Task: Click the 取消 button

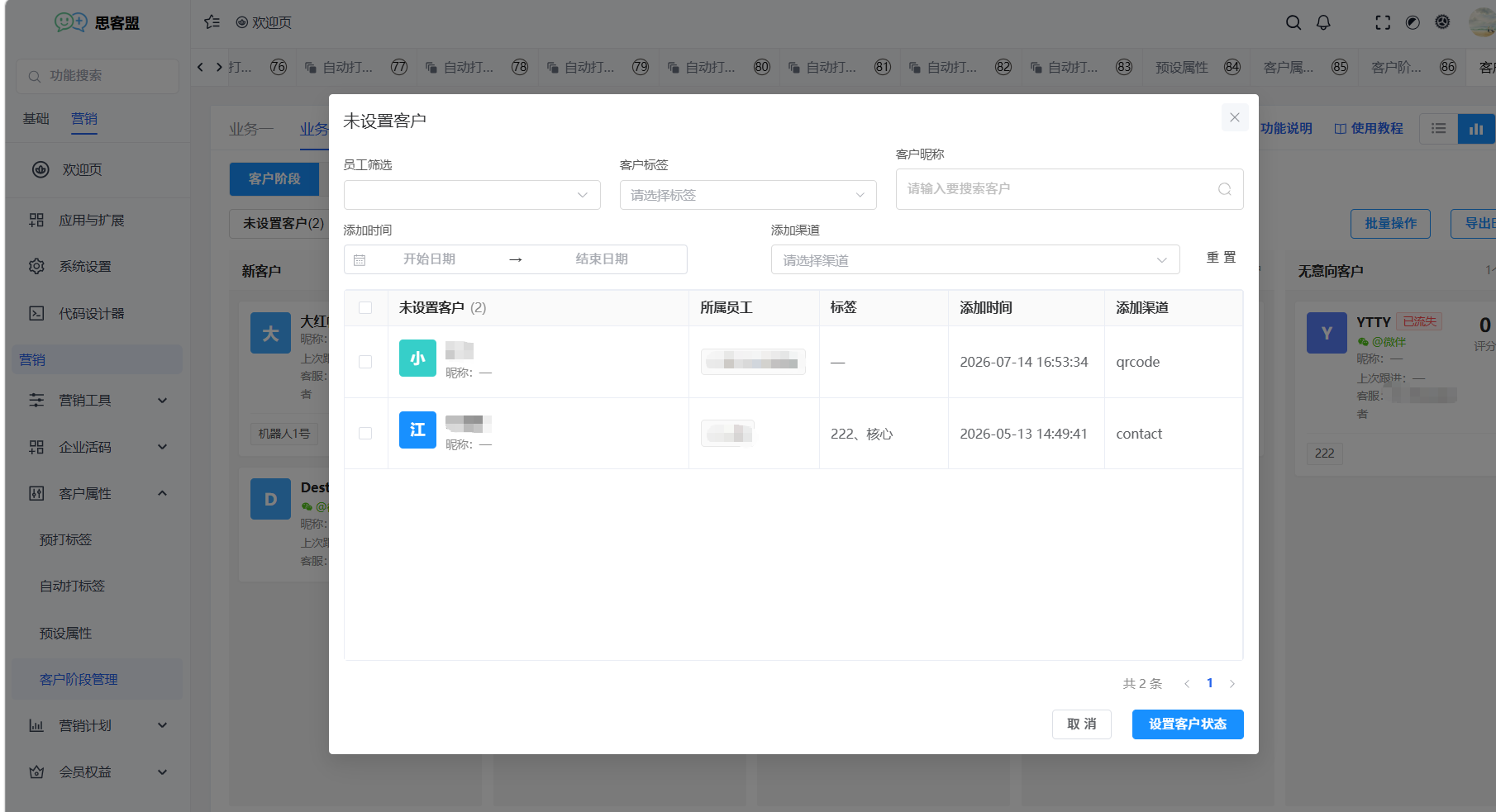Action: (x=1082, y=724)
